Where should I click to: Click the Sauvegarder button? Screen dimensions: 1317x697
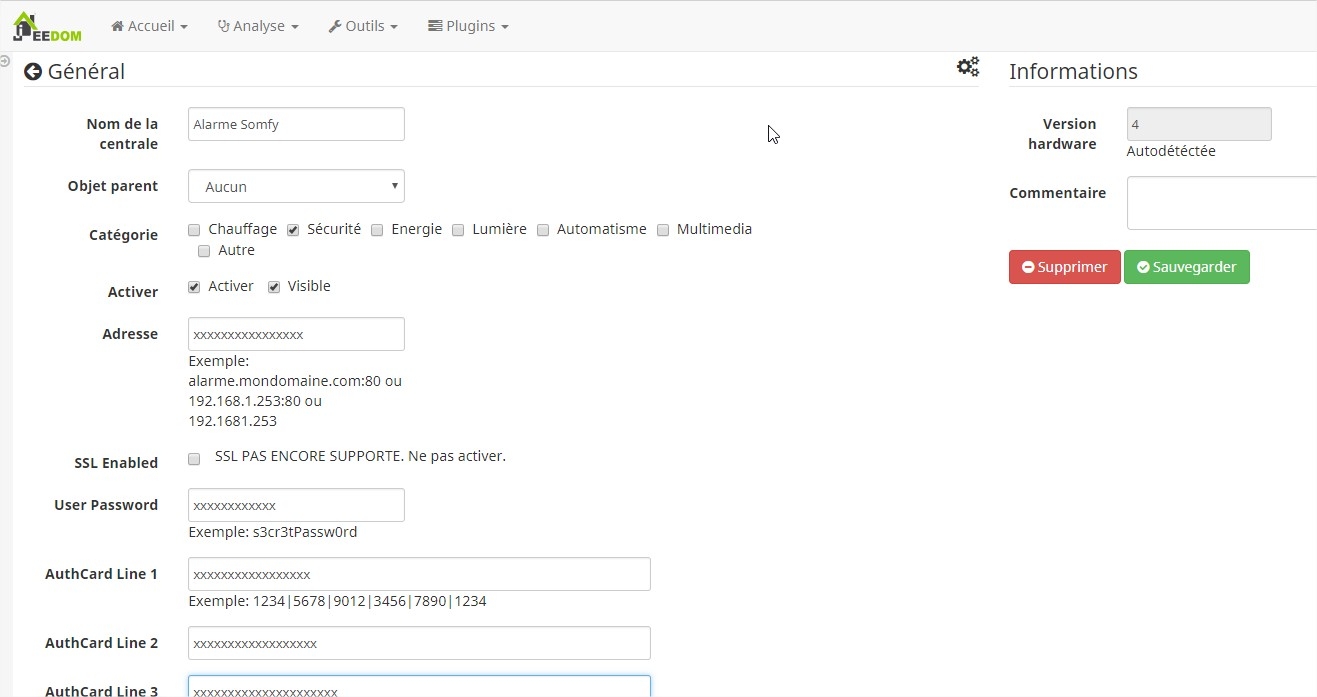[x=1186, y=267]
